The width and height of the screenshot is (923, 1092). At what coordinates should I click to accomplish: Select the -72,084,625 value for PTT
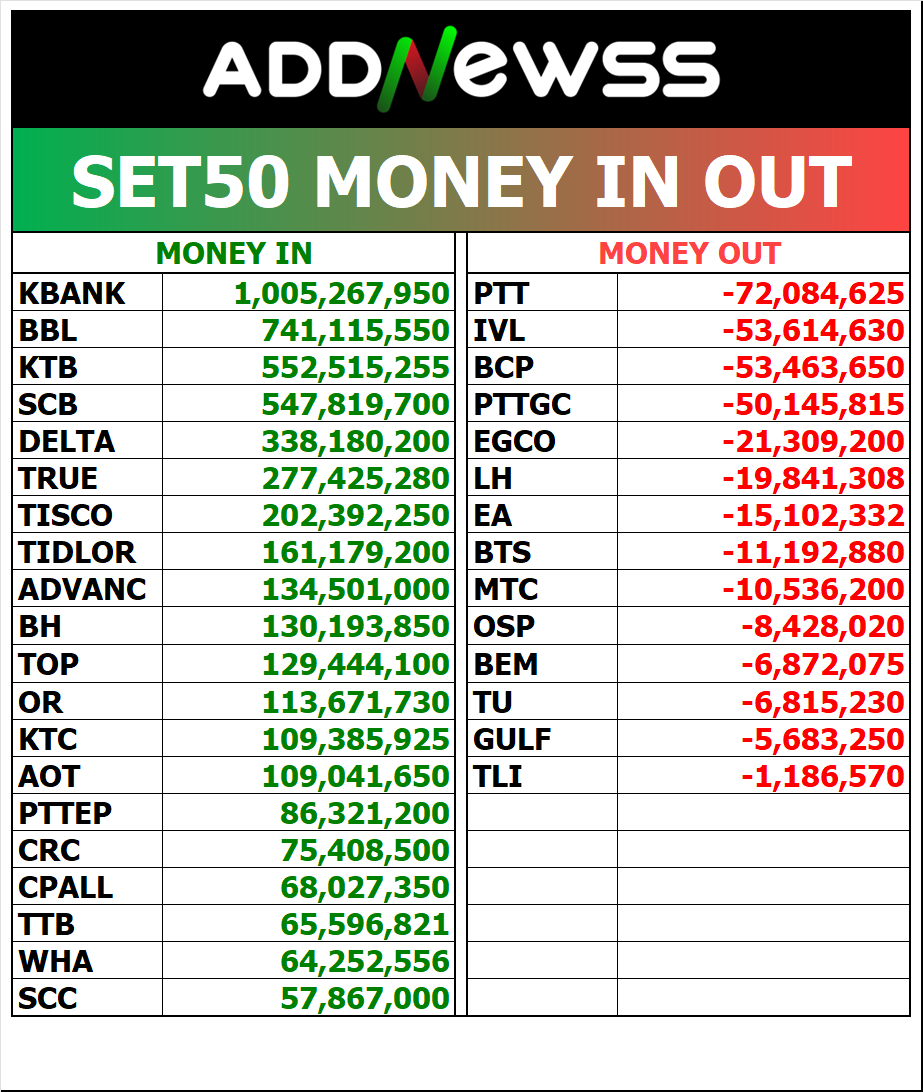click(813, 294)
